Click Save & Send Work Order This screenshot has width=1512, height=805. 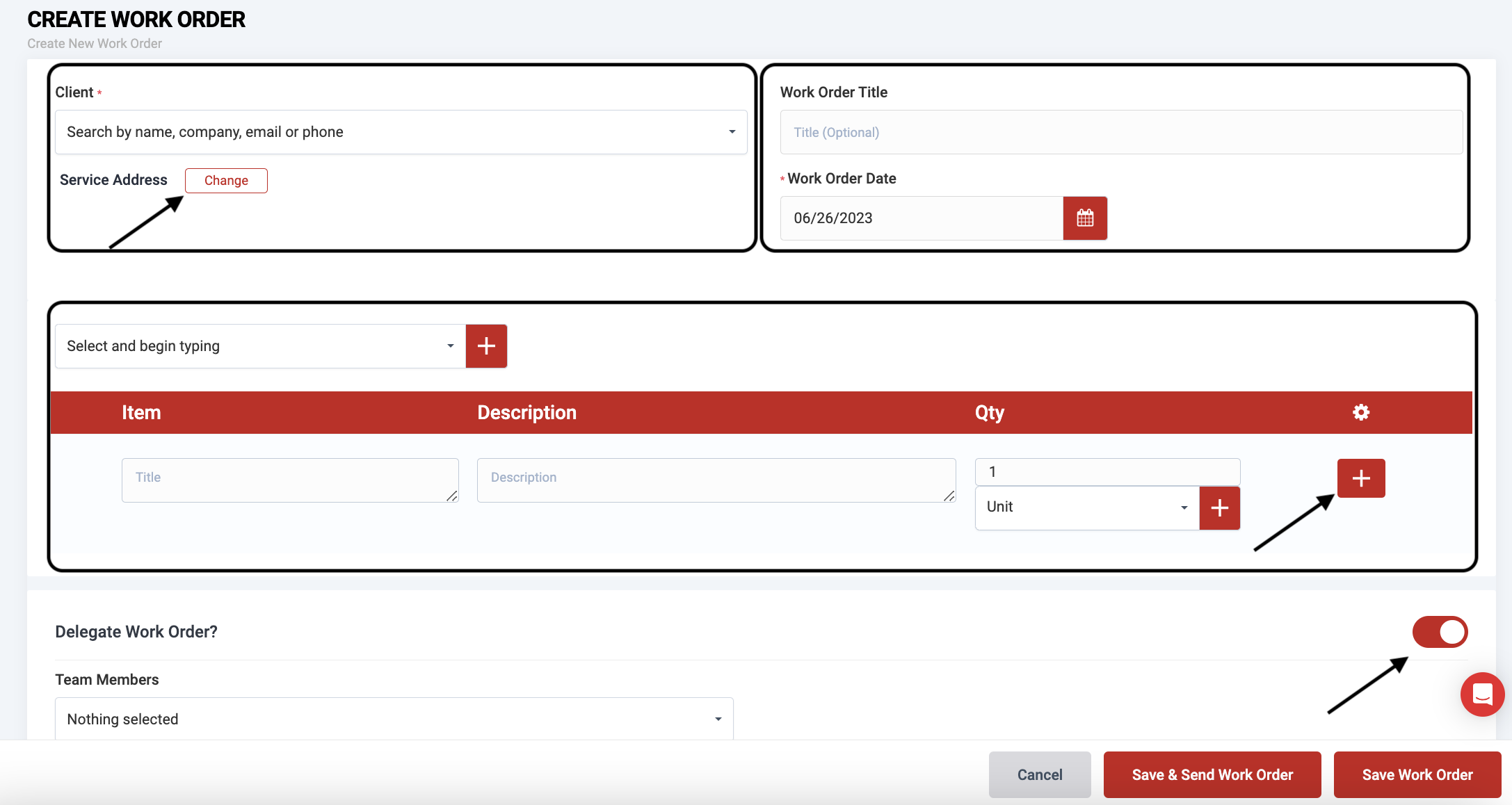click(x=1212, y=774)
